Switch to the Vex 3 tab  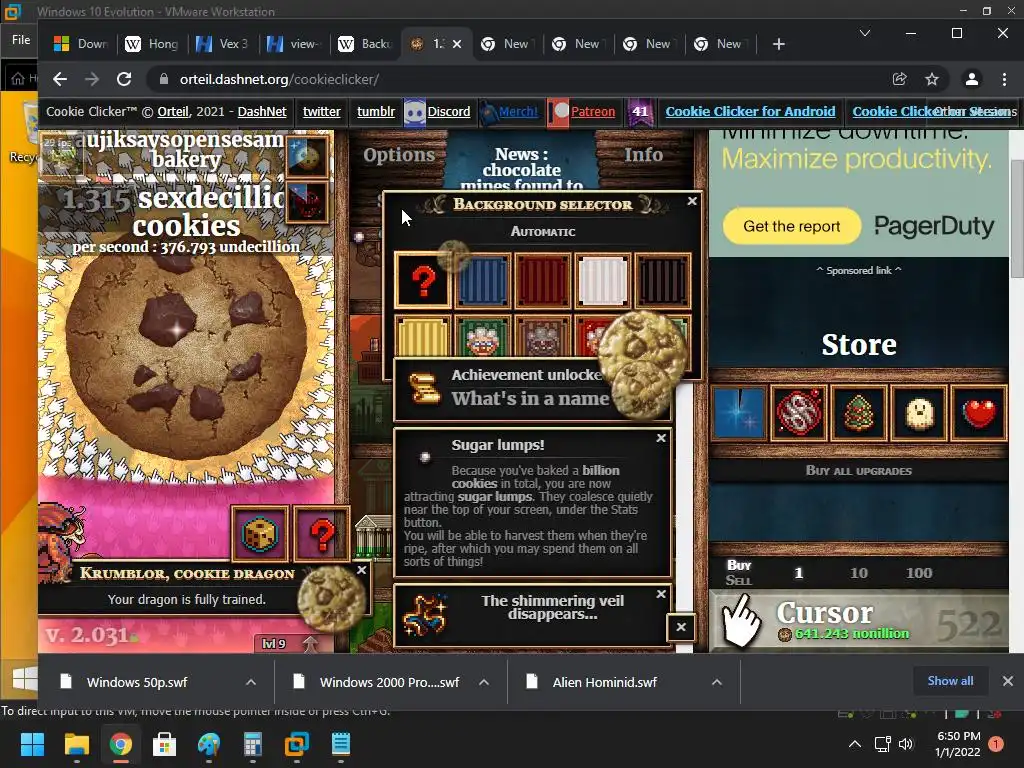[x=222, y=44]
